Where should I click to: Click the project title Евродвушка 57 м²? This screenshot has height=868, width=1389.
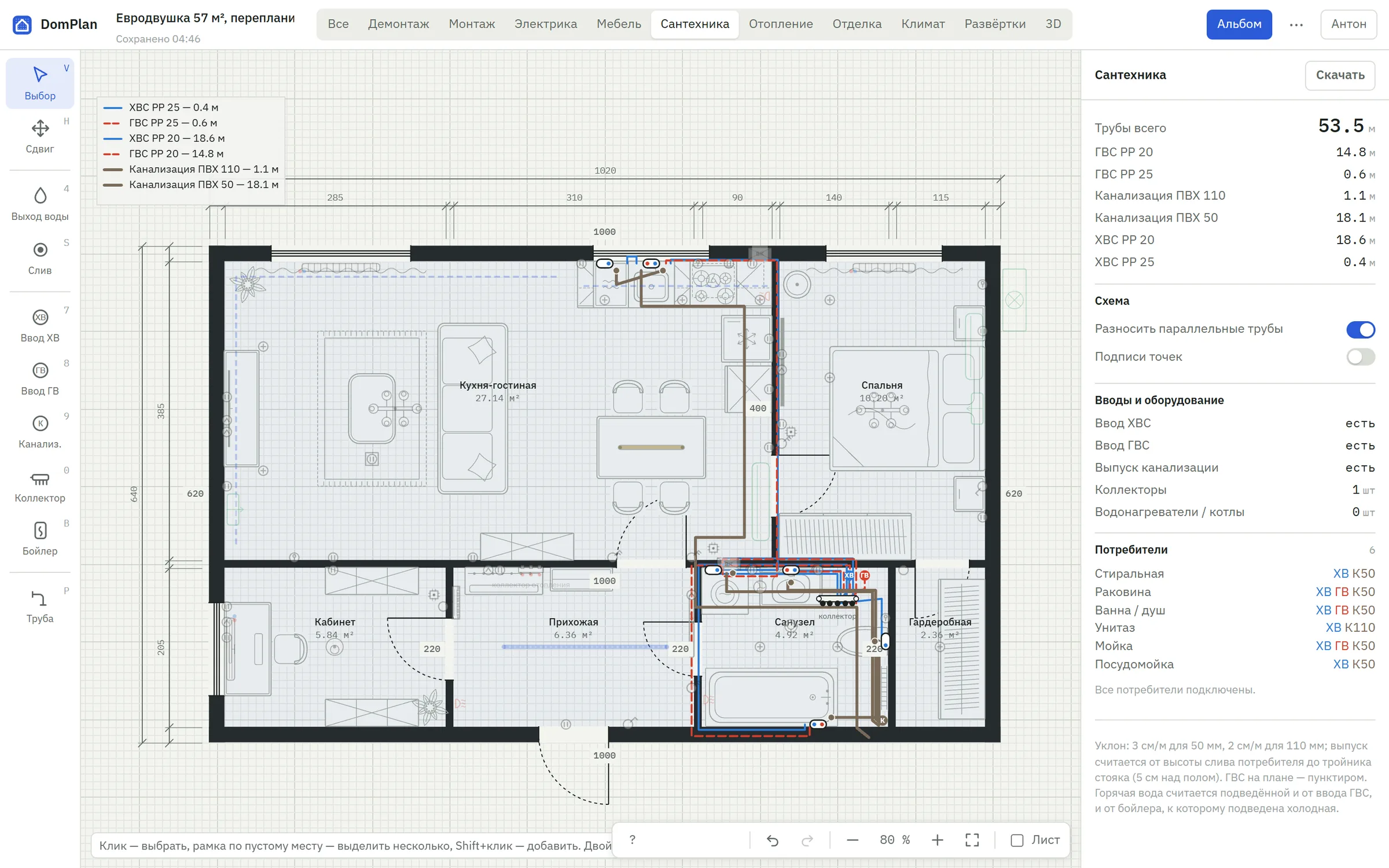point(205,18)
